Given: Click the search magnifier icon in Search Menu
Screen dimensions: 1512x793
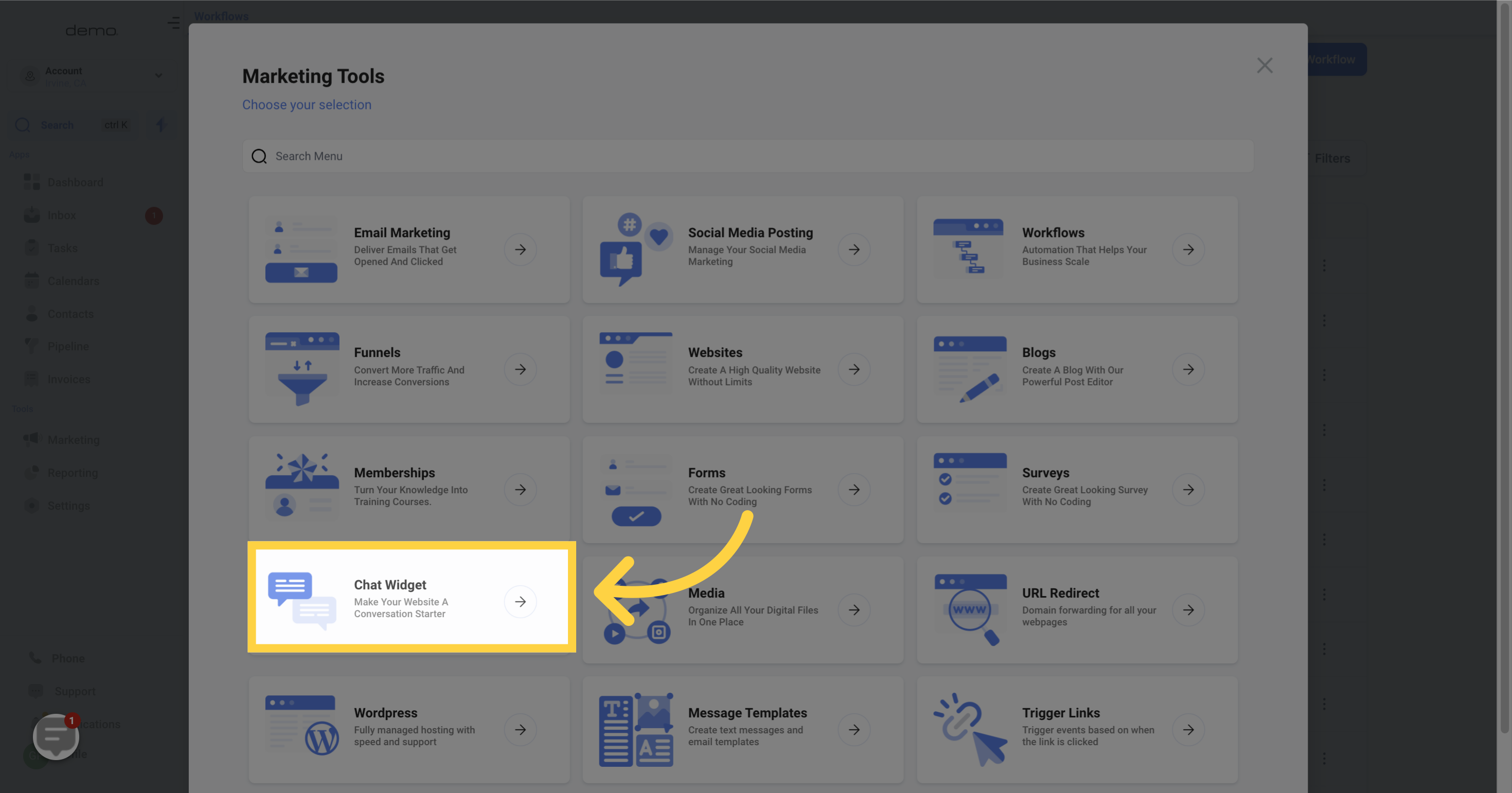Looking at the screenshot, I should point(259,156).
